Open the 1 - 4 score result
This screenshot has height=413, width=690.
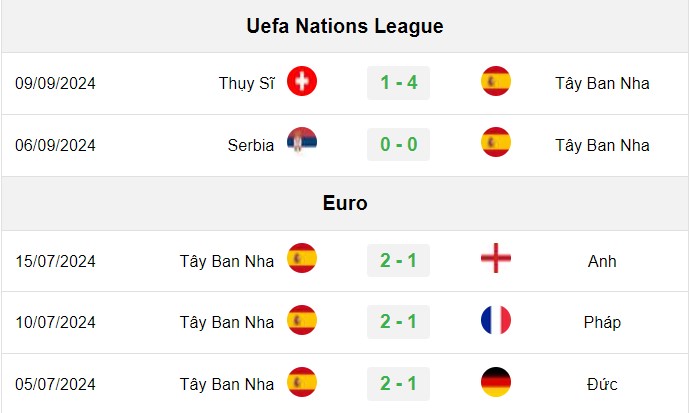(398, 83)
